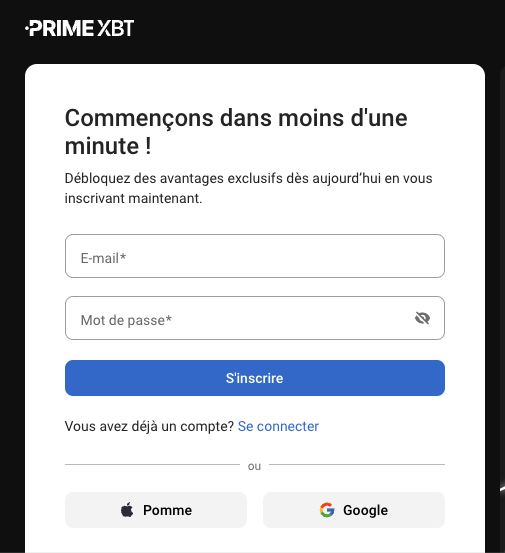The width and height of the screenshot is (505, 553).
Task: Focus the E-mail input field
Action: [x=255, y=256]
